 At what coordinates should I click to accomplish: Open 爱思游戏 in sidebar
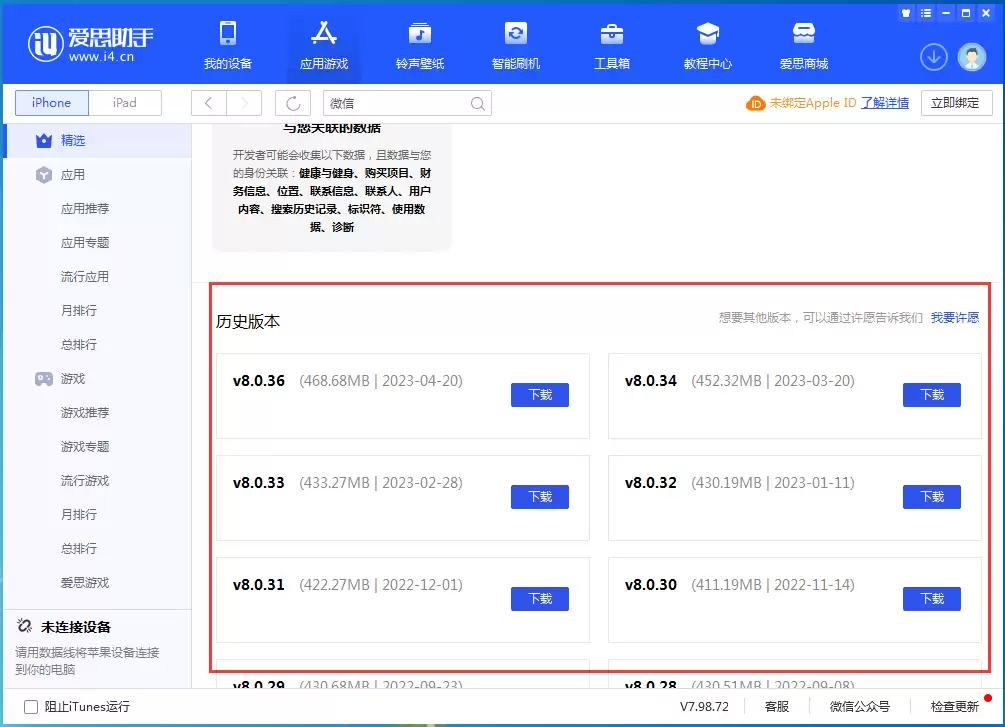[x=85, y=582]
